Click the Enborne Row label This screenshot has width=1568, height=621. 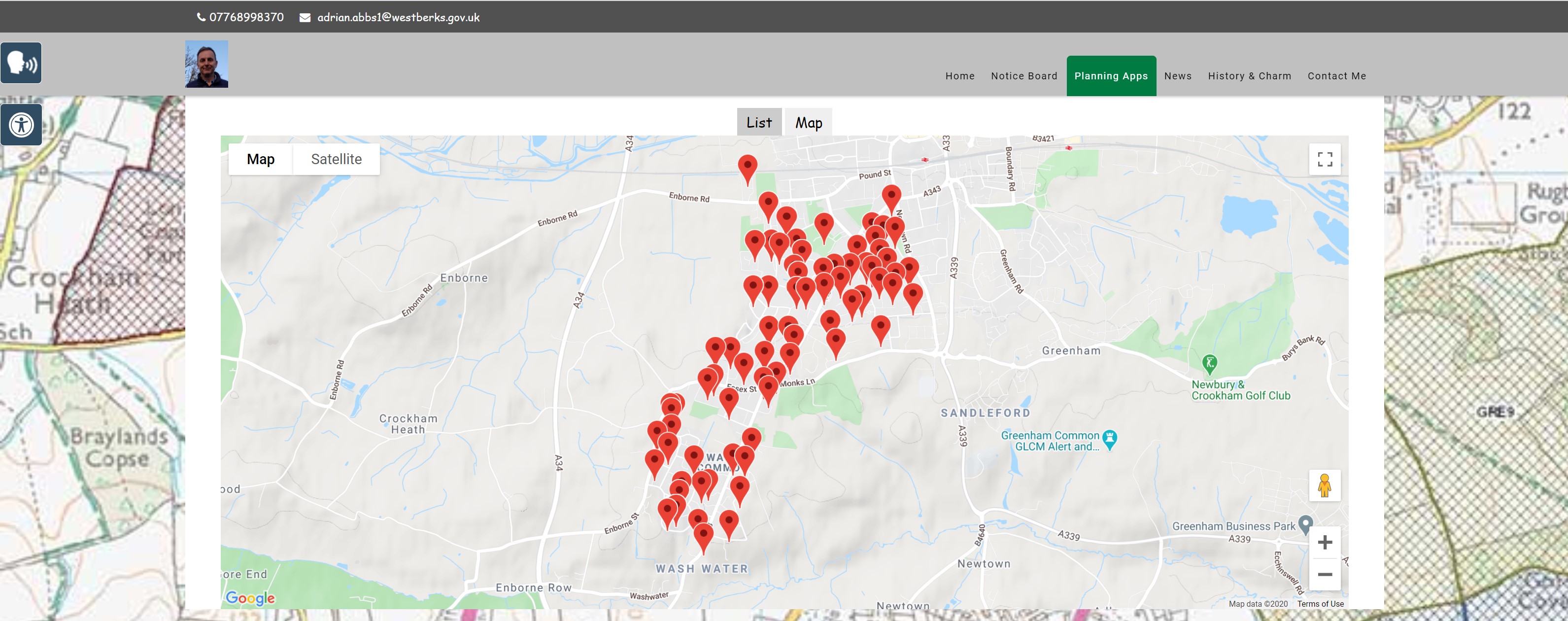534,587
